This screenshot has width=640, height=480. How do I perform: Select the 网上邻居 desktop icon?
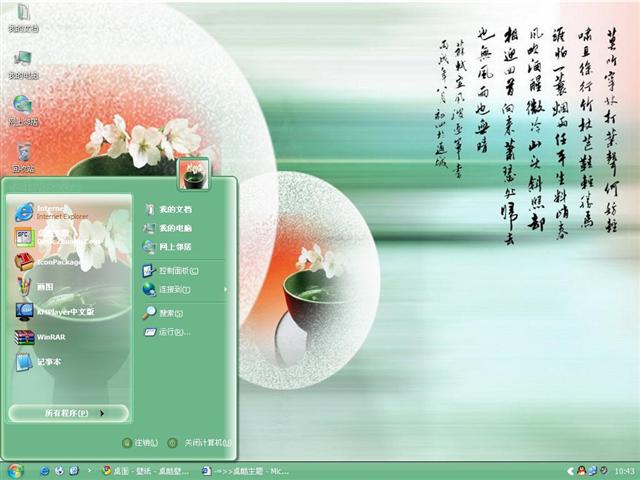point(23,111)
